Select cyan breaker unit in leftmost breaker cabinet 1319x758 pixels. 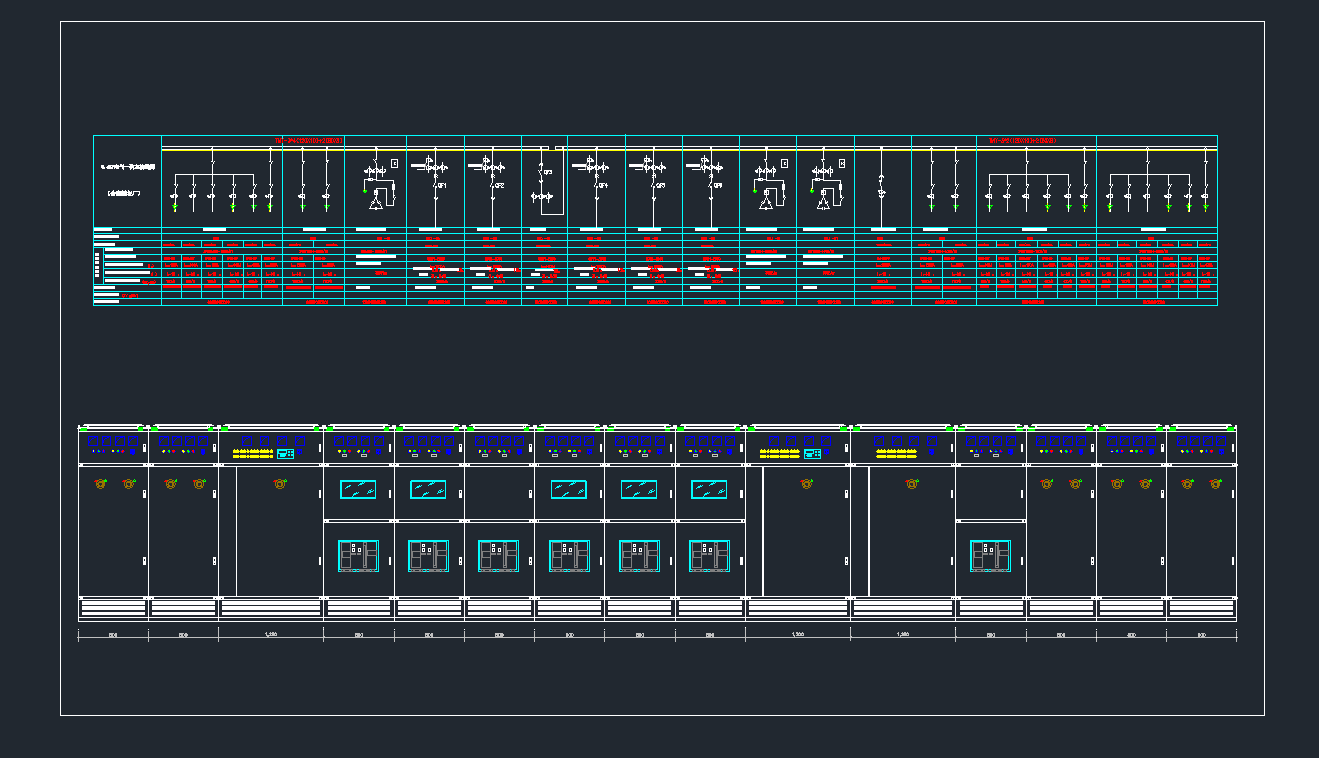[358, 556]
